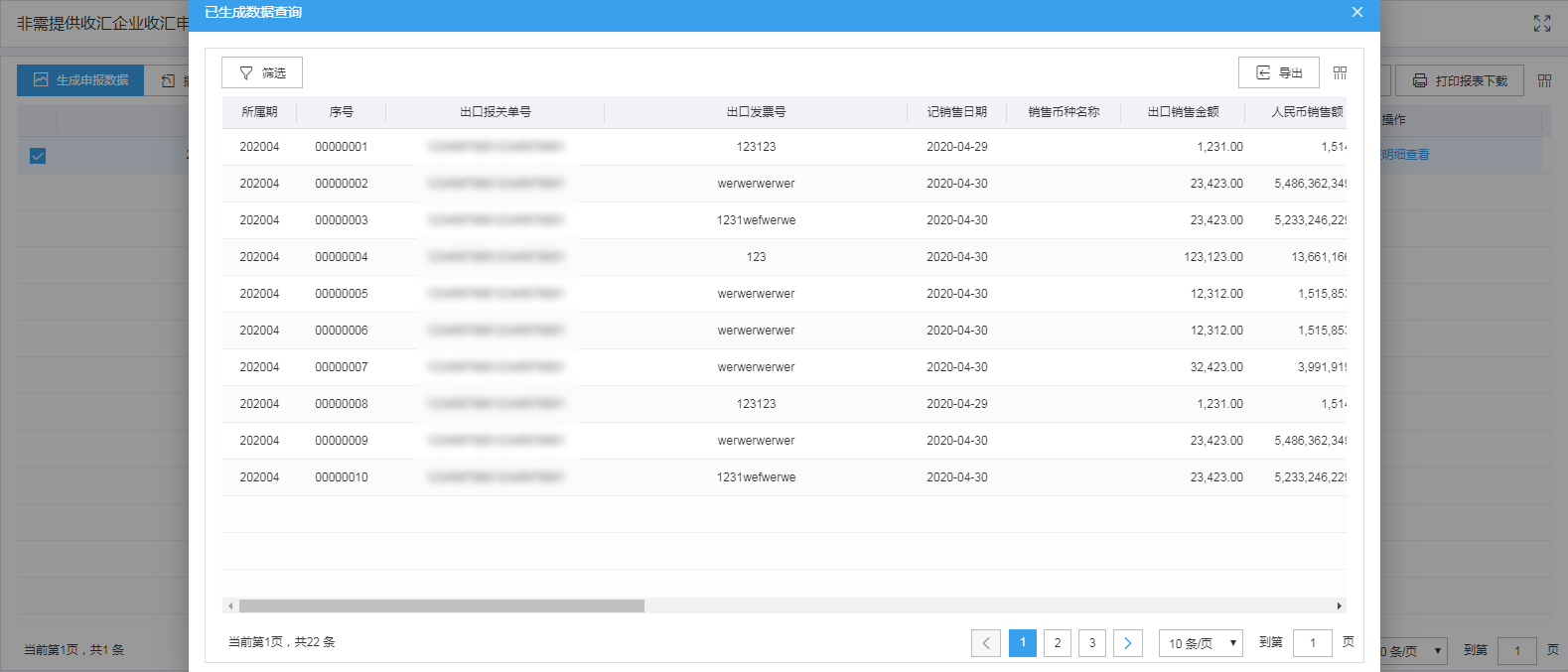Go to previous page arrow in dialog
1568x672 pixels.
[x=986, y=643]
